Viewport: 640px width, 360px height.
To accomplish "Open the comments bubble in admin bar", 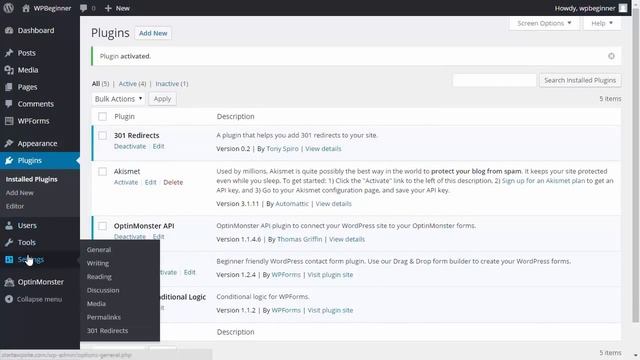I will point(84,8).
